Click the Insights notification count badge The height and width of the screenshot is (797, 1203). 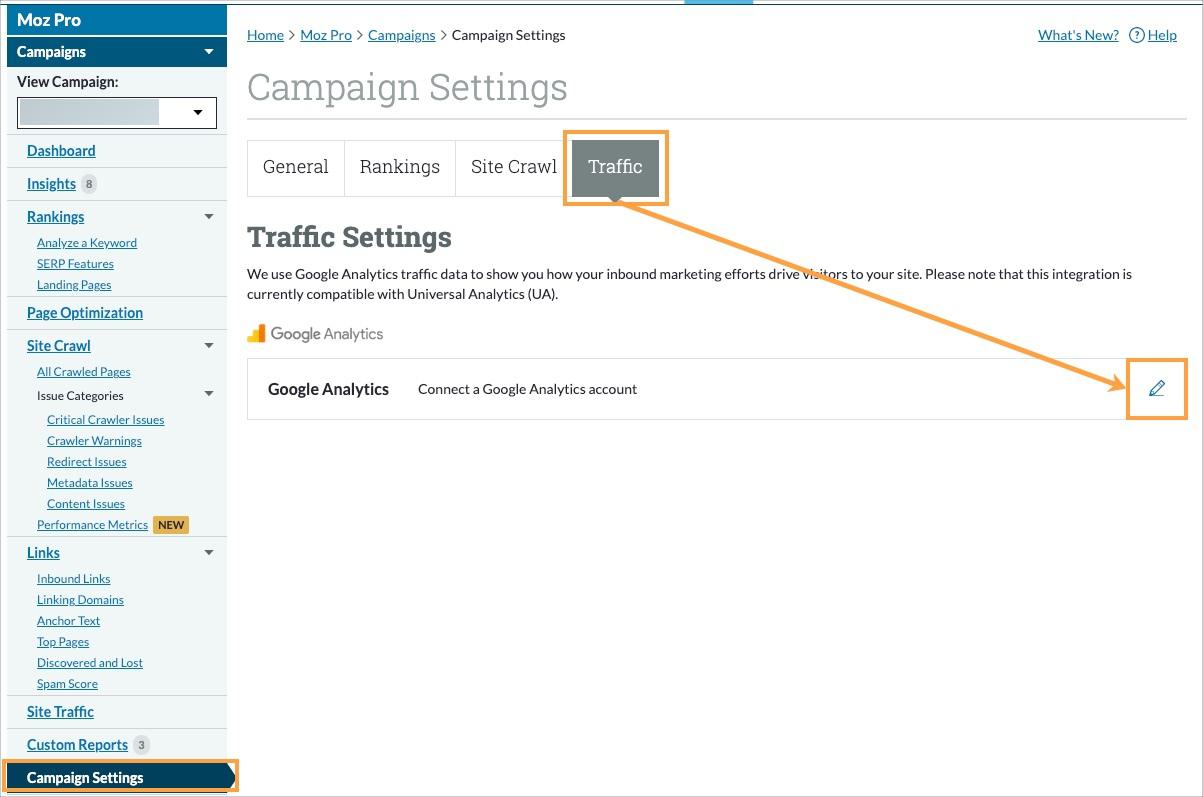click(89, 183)
